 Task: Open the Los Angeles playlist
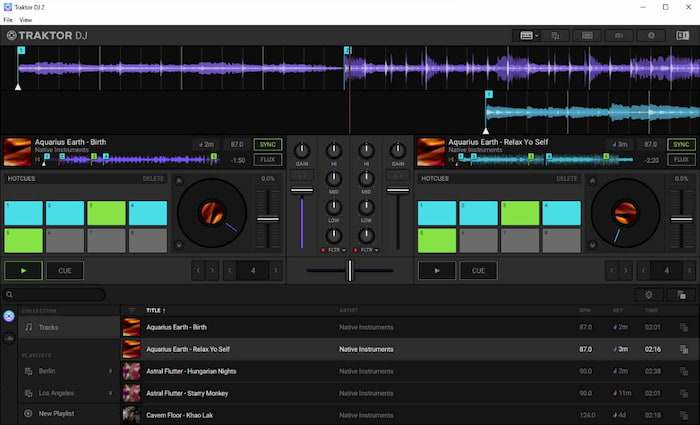[x=69, y=393]
